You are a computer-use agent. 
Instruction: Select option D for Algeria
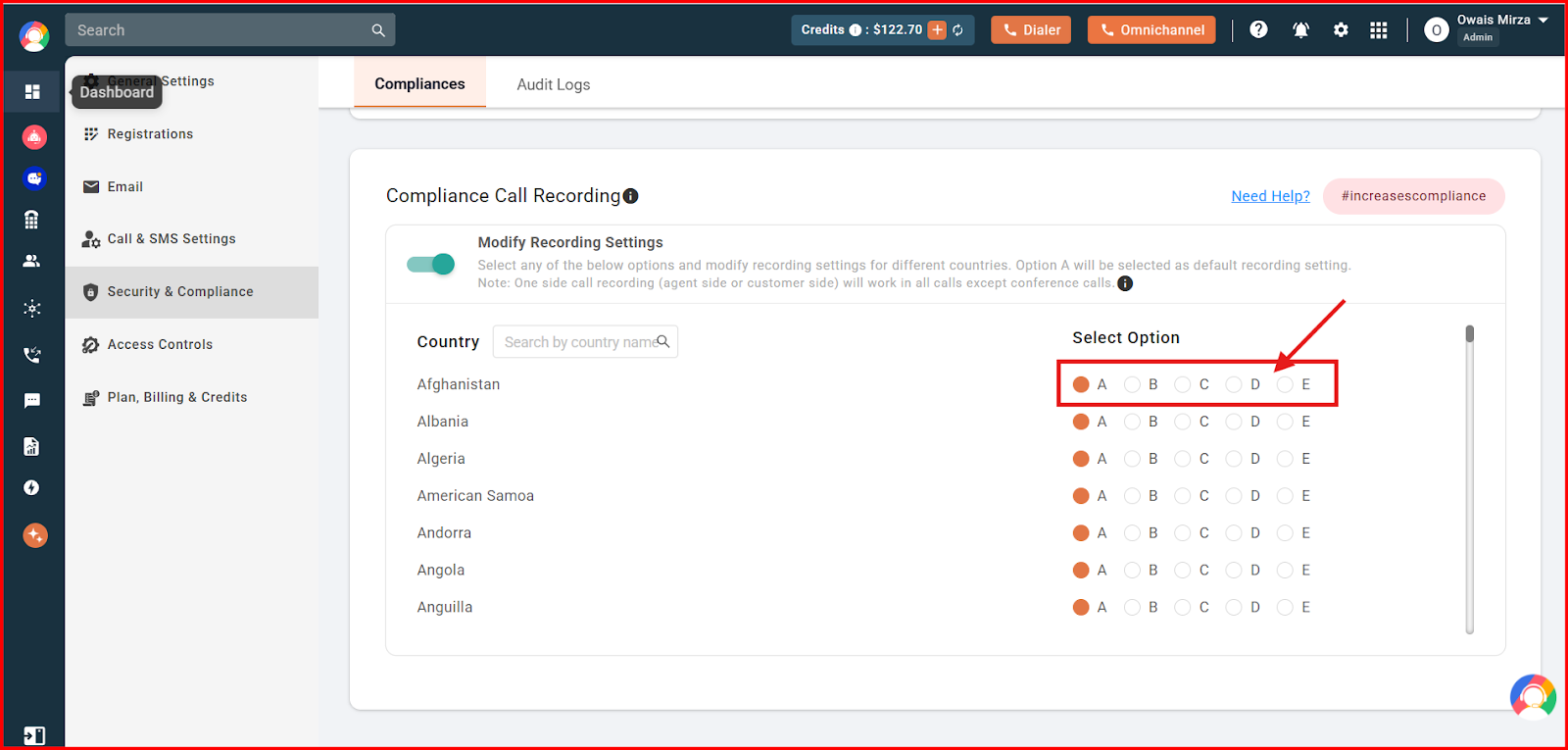coord(1234,459)
